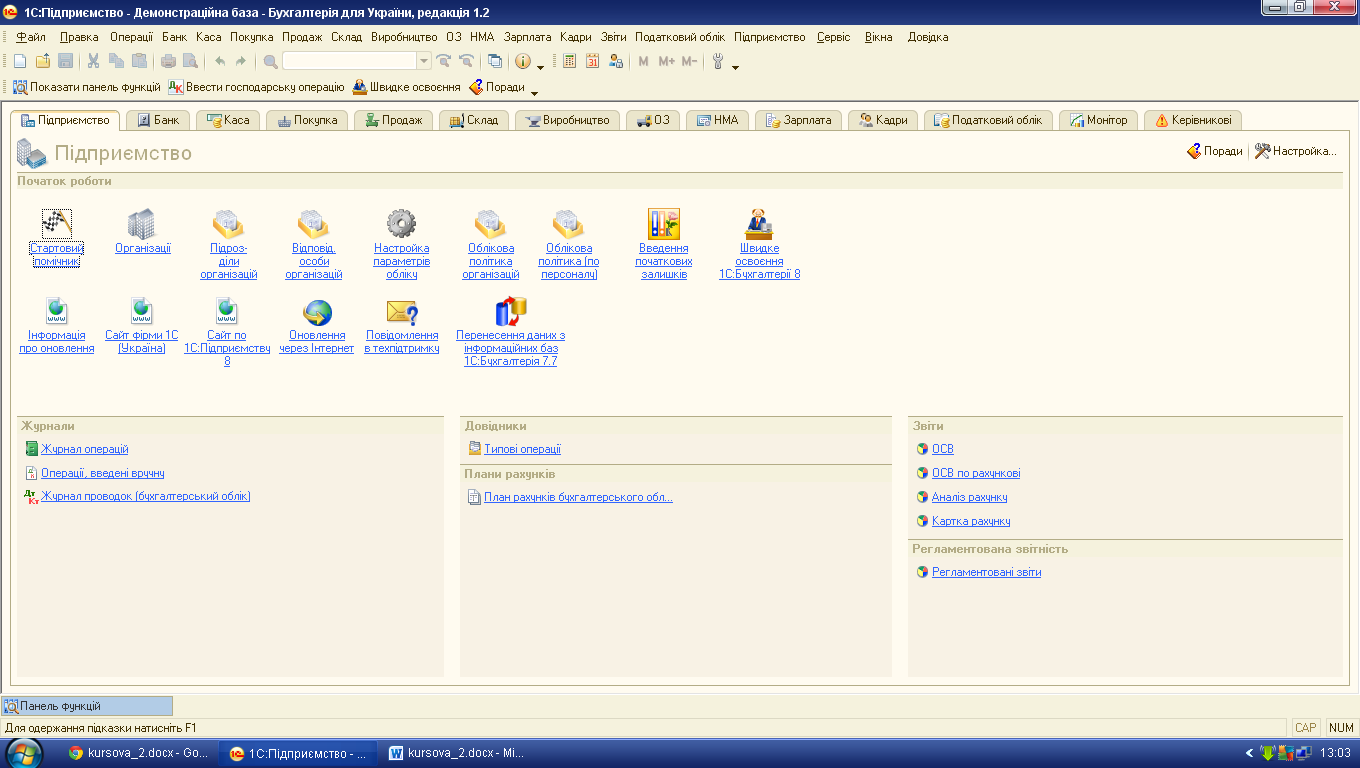This screenshot has height=768, width=1360.
Task: Open the search text dropdown arrow
Action: (x=424, y=61)
